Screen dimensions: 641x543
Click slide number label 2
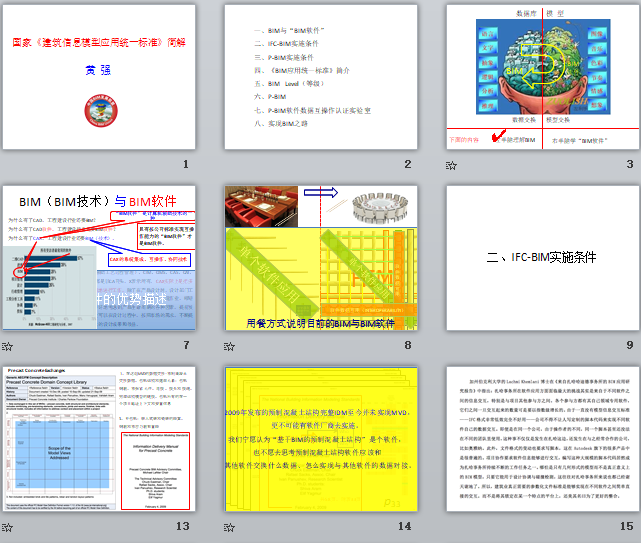click(408, 164)
